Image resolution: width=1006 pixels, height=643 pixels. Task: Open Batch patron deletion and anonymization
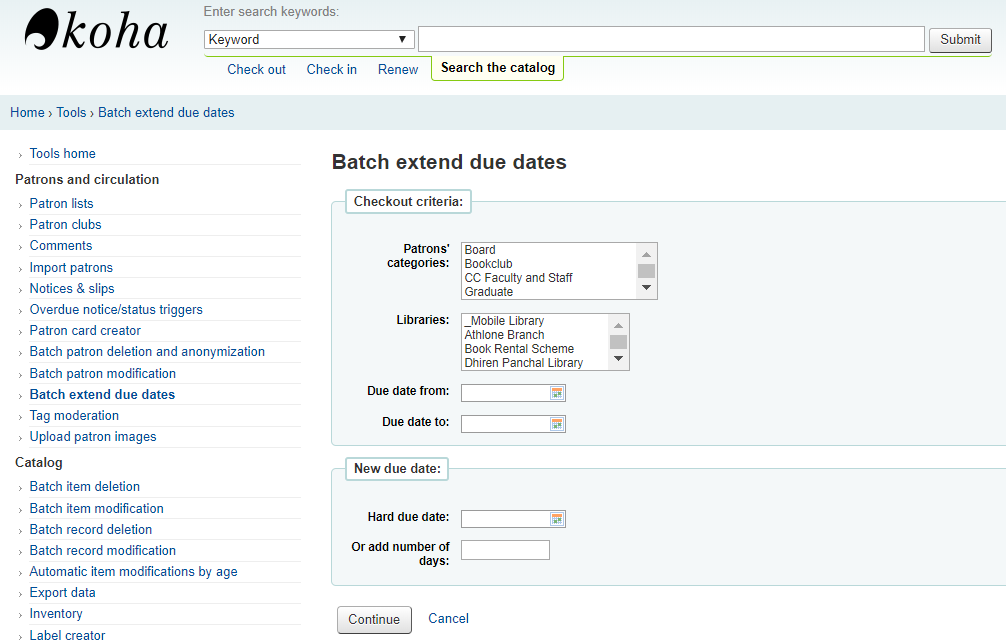pos(147,352)
